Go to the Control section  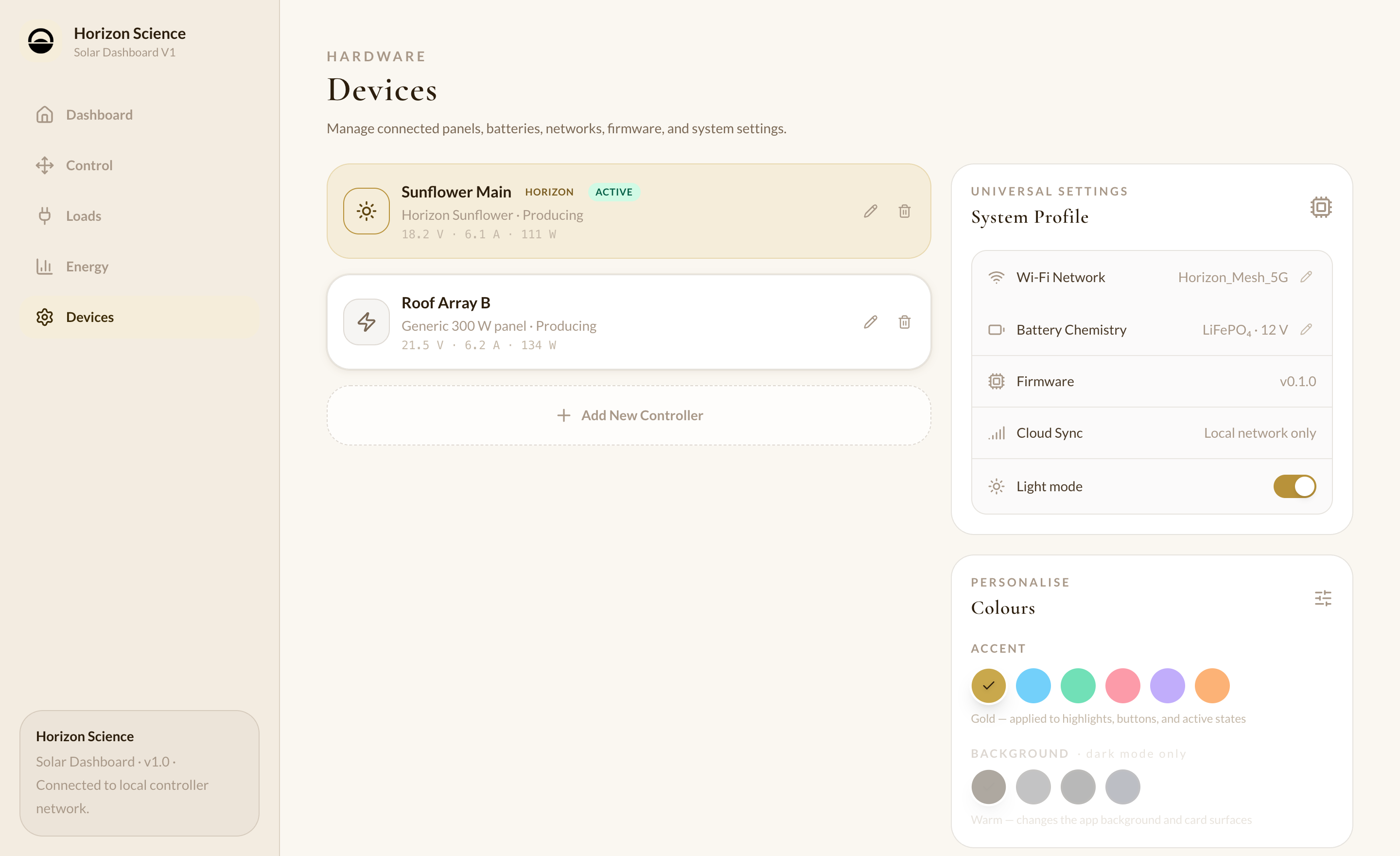(139, 165)
